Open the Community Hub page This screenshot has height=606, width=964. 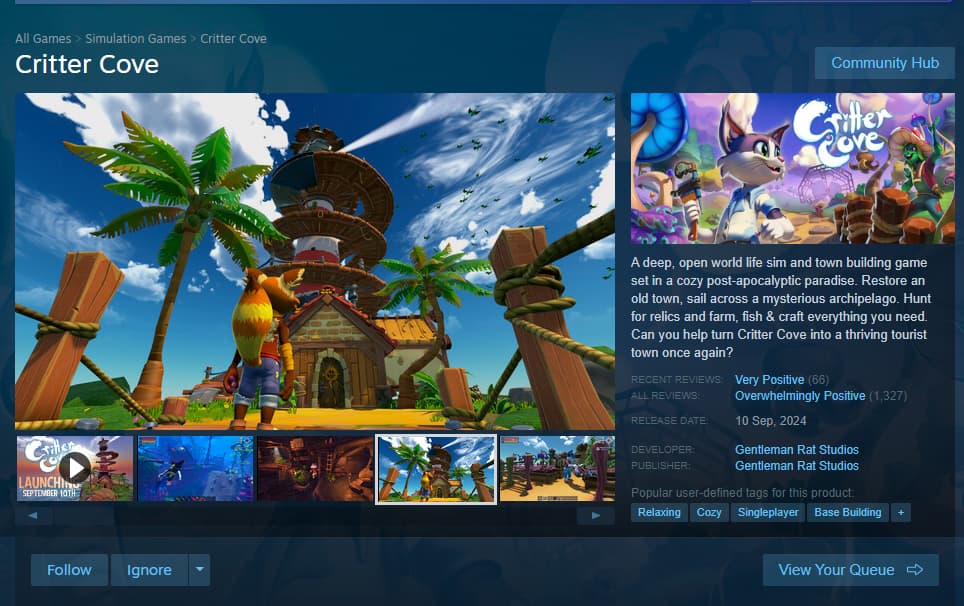pyautogui.click(x=884, y=62)
